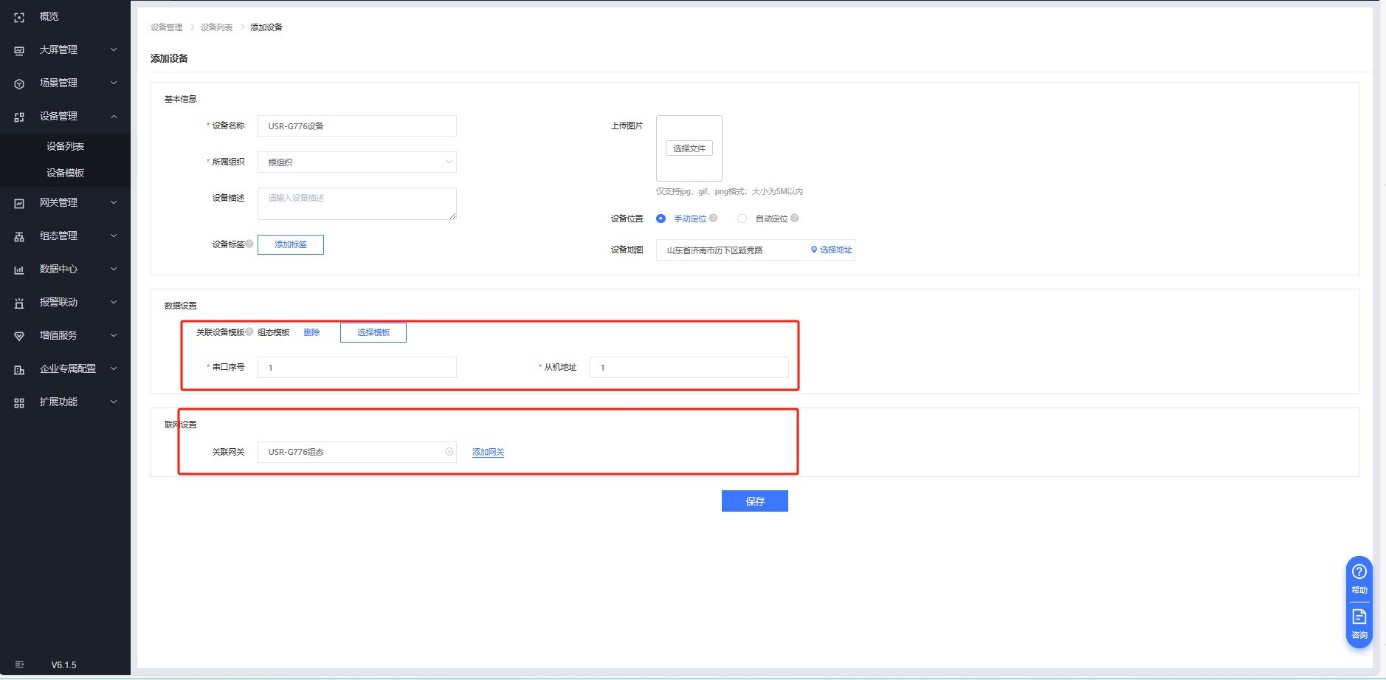Select the 自动定位 radio button
This screenshot has height=680, width=1386.
[x=742, y=218]
